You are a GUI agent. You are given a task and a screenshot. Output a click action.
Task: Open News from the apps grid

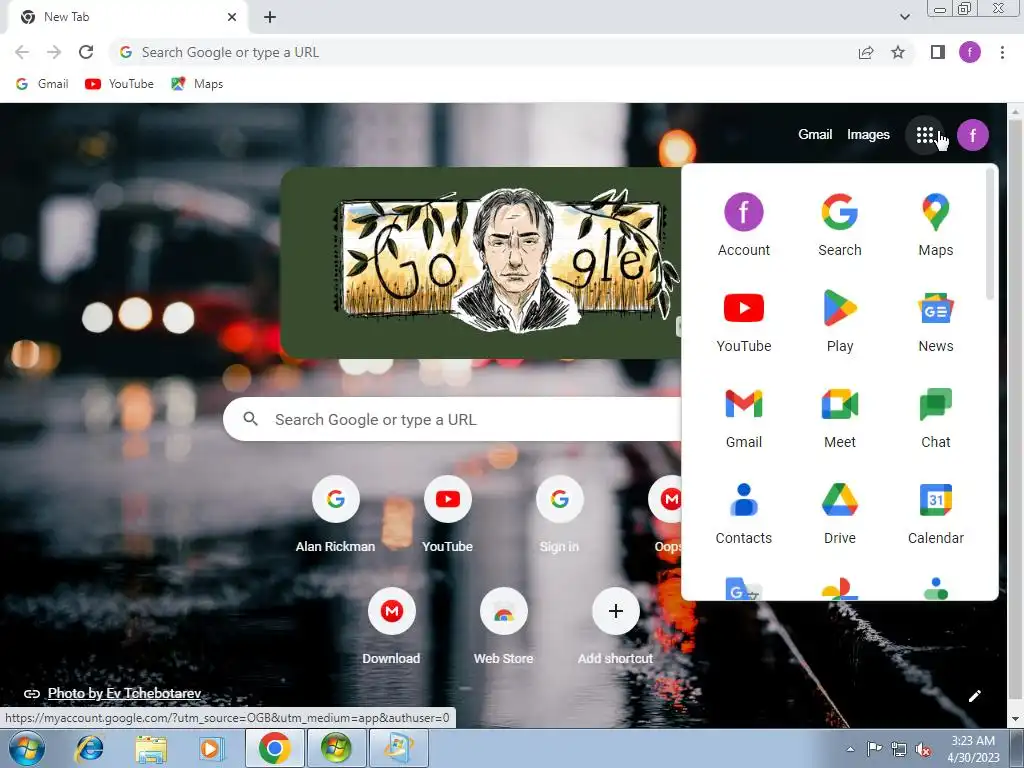point(935,320)
